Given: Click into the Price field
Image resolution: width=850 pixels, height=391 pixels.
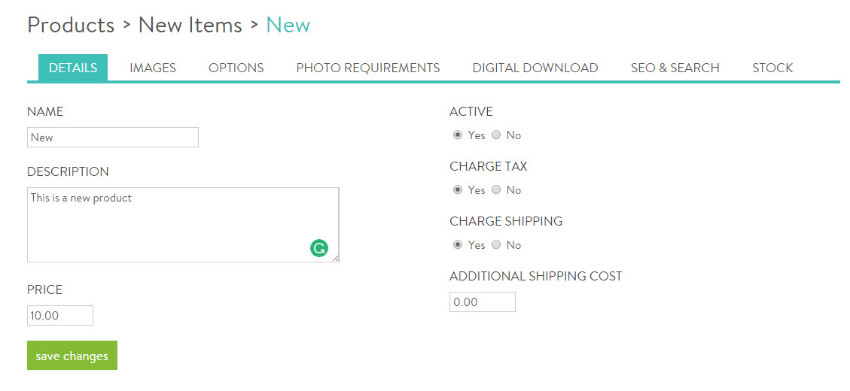Looking at the screenshot, I should pyautogui.click(x=60, y=316).
